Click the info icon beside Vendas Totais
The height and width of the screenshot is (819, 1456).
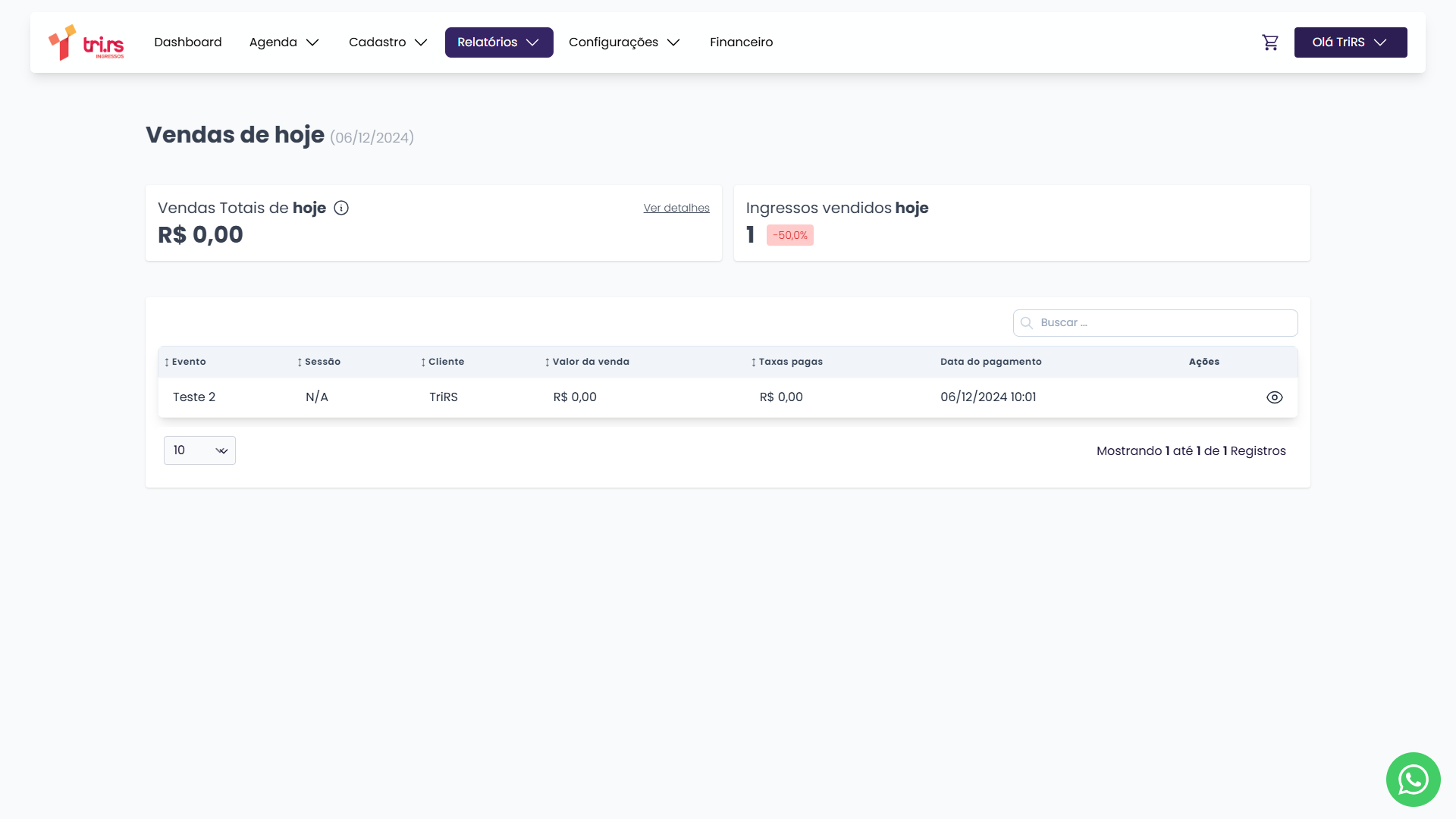tap(341, 208)
